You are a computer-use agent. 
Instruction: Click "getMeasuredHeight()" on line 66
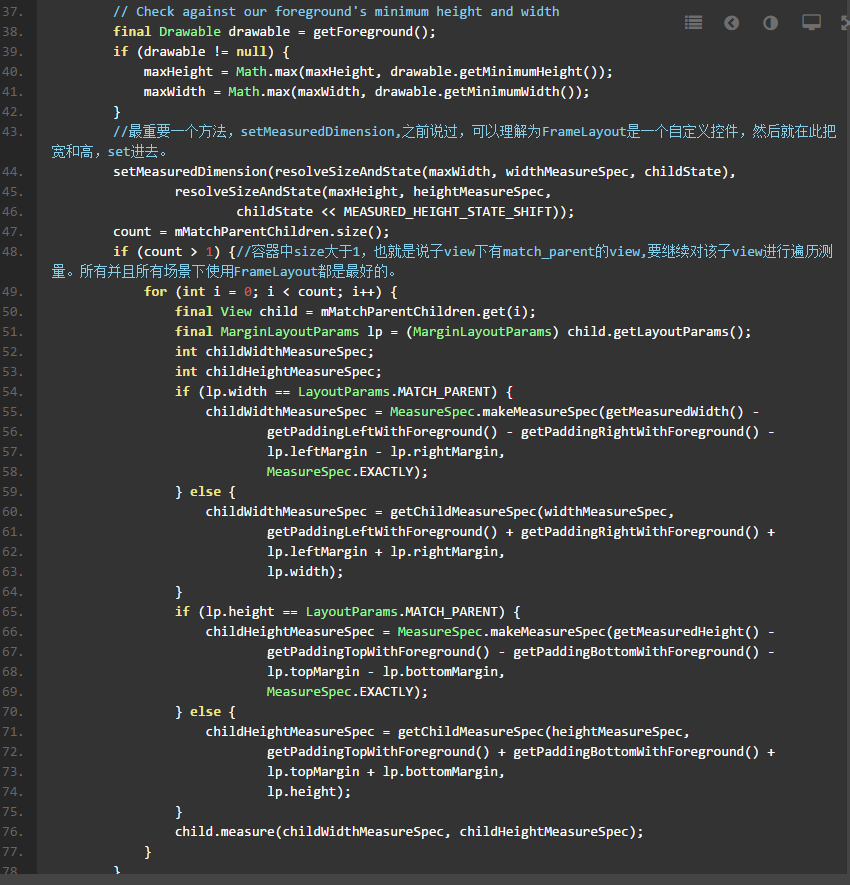pyautogui.click(x=686, y=632)
